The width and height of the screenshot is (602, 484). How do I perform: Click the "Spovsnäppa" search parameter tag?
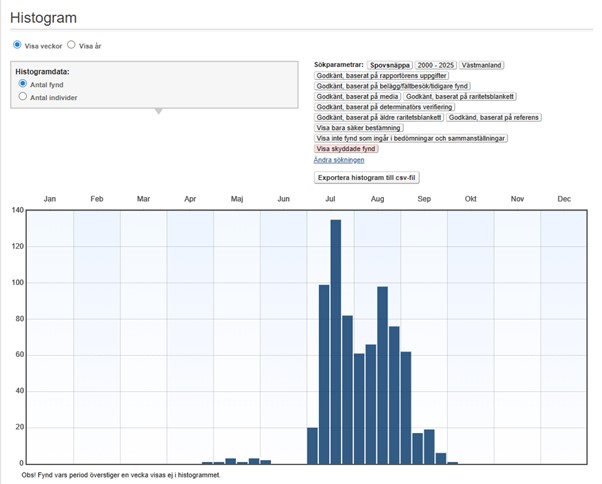pos(389,65)
